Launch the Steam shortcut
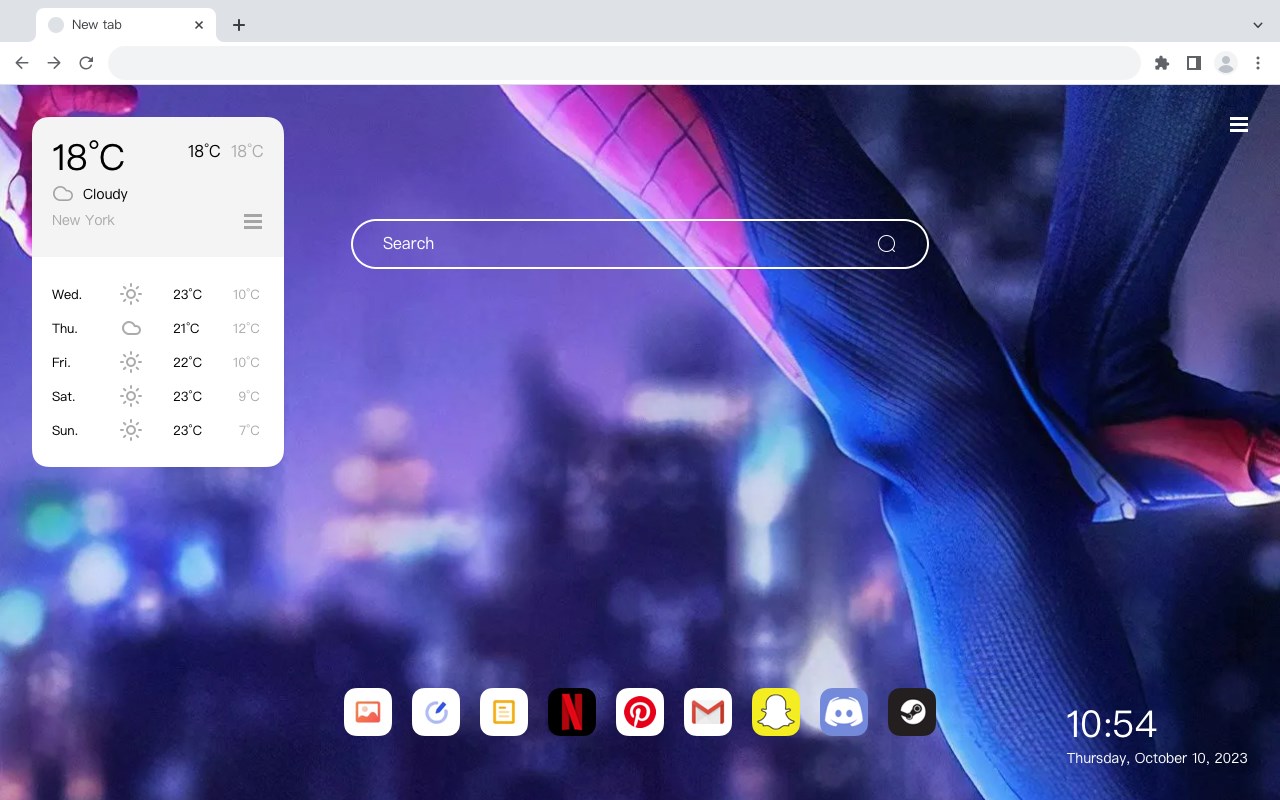 pos(912,712)
